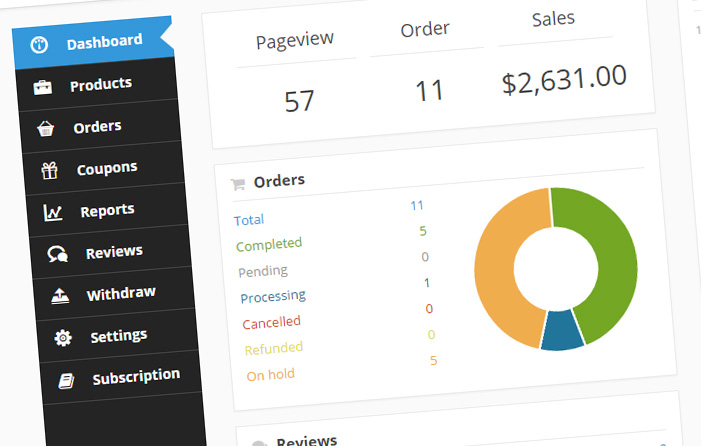Open the Withdraw menu item
The height and width of the screenshot is (446, 701).
coord(114,294)
